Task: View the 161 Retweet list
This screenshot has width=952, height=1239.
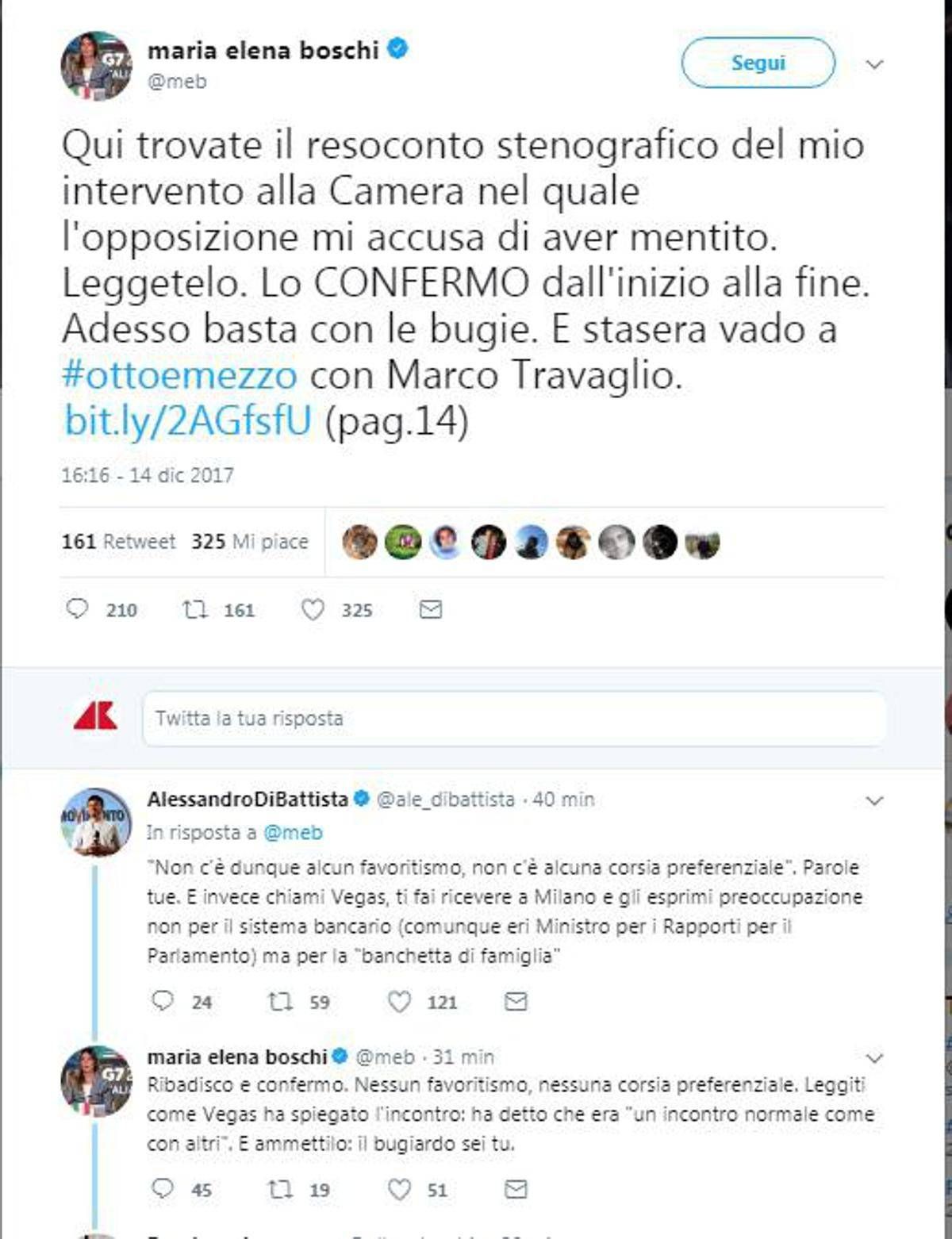Action: pos(118,542)
